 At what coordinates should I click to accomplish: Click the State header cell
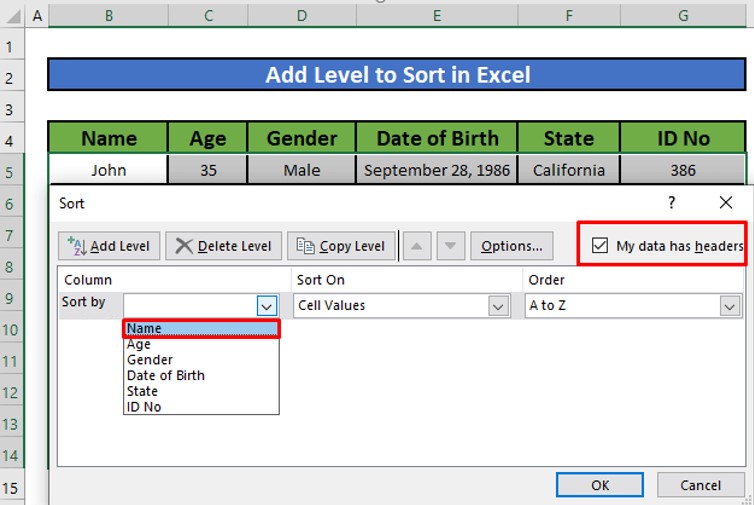(x=569, y=138)
